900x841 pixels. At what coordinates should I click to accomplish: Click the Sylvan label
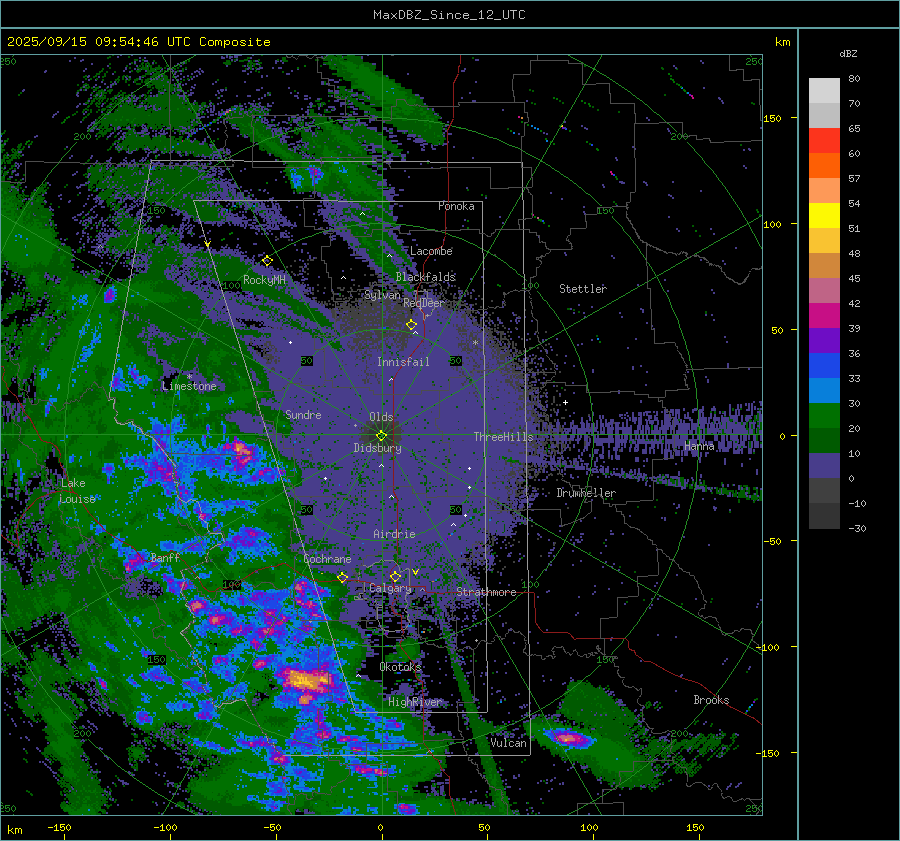click(382, 295)
